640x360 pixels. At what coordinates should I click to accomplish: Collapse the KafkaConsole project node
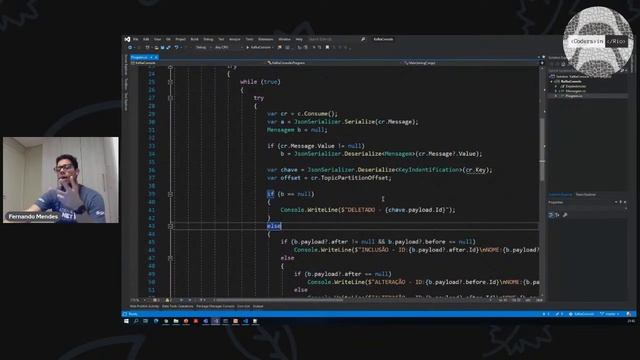pyautogui.click(x=552, y=82)
